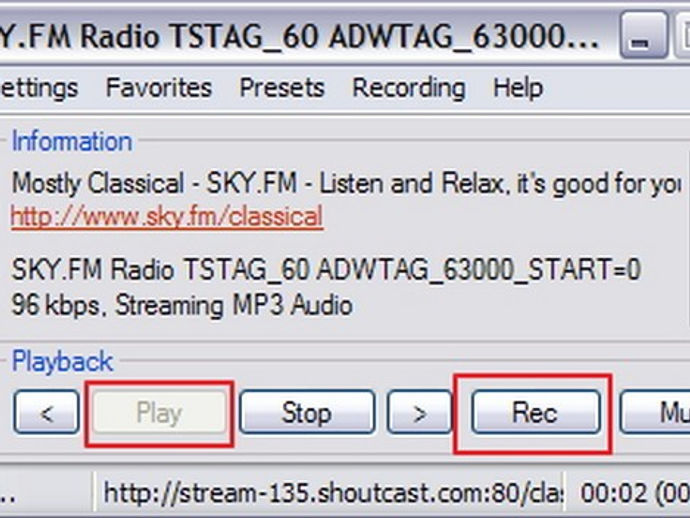Minimize the radio window

tap(643, 35)
